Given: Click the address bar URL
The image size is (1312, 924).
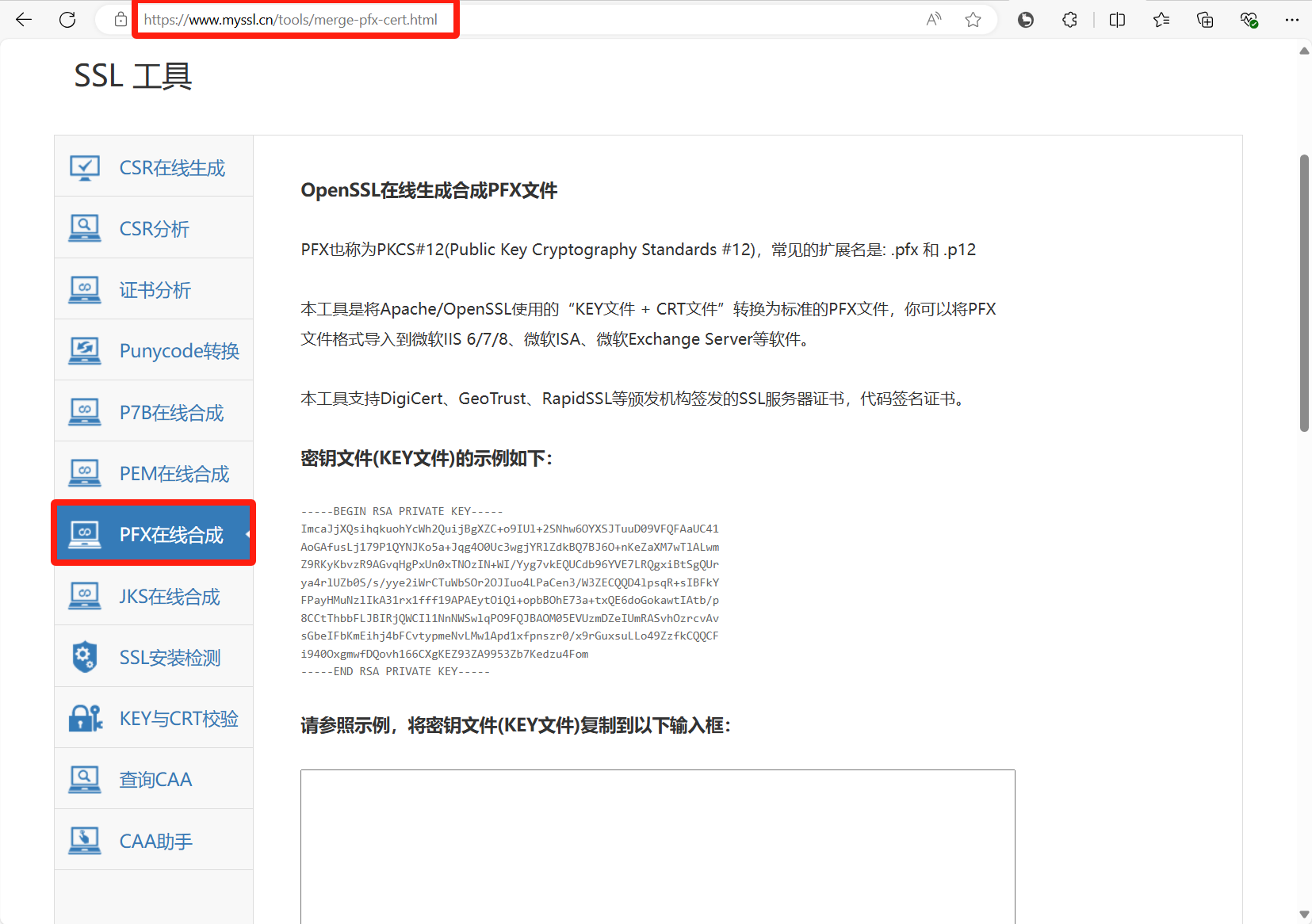Looking at the screenshot, I should click(x=291, y=20).
